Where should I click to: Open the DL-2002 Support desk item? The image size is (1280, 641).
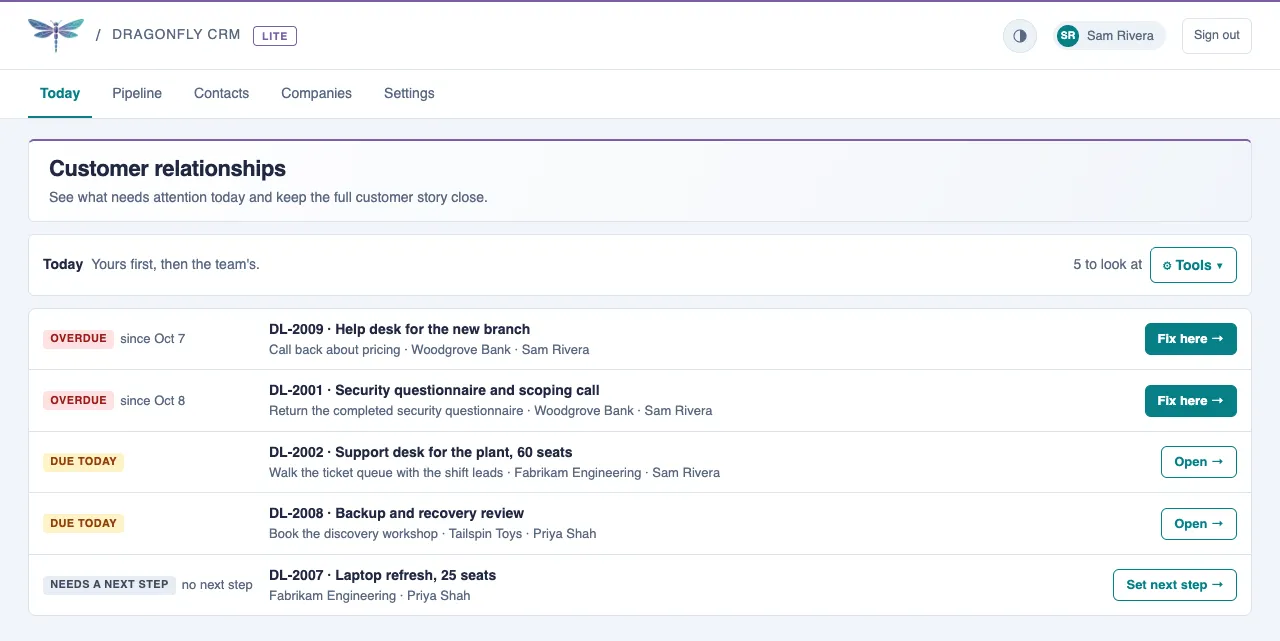(x=1198, y=462)
